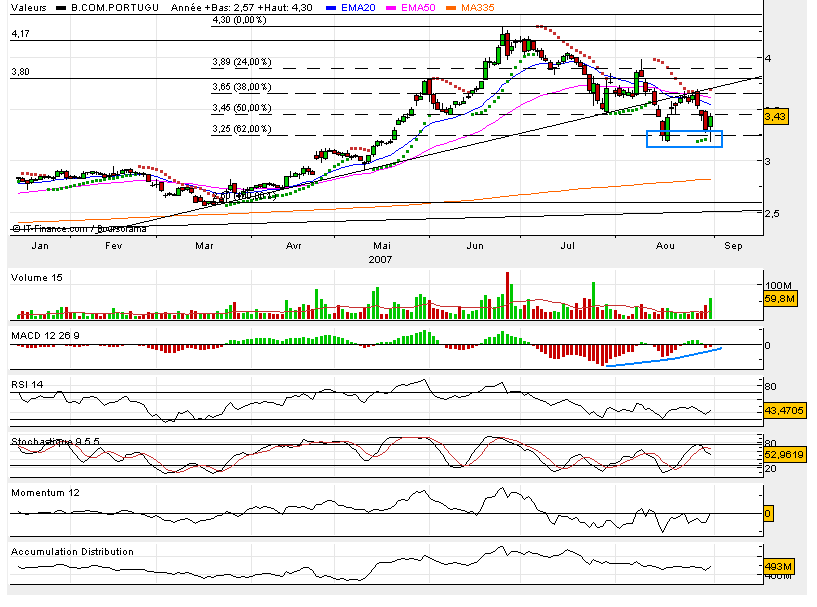Image resolution: width=817 pixels, height=607 pixels.
Task: Click the 'Momentum 12' indicator title
Action: click(45, 492)
